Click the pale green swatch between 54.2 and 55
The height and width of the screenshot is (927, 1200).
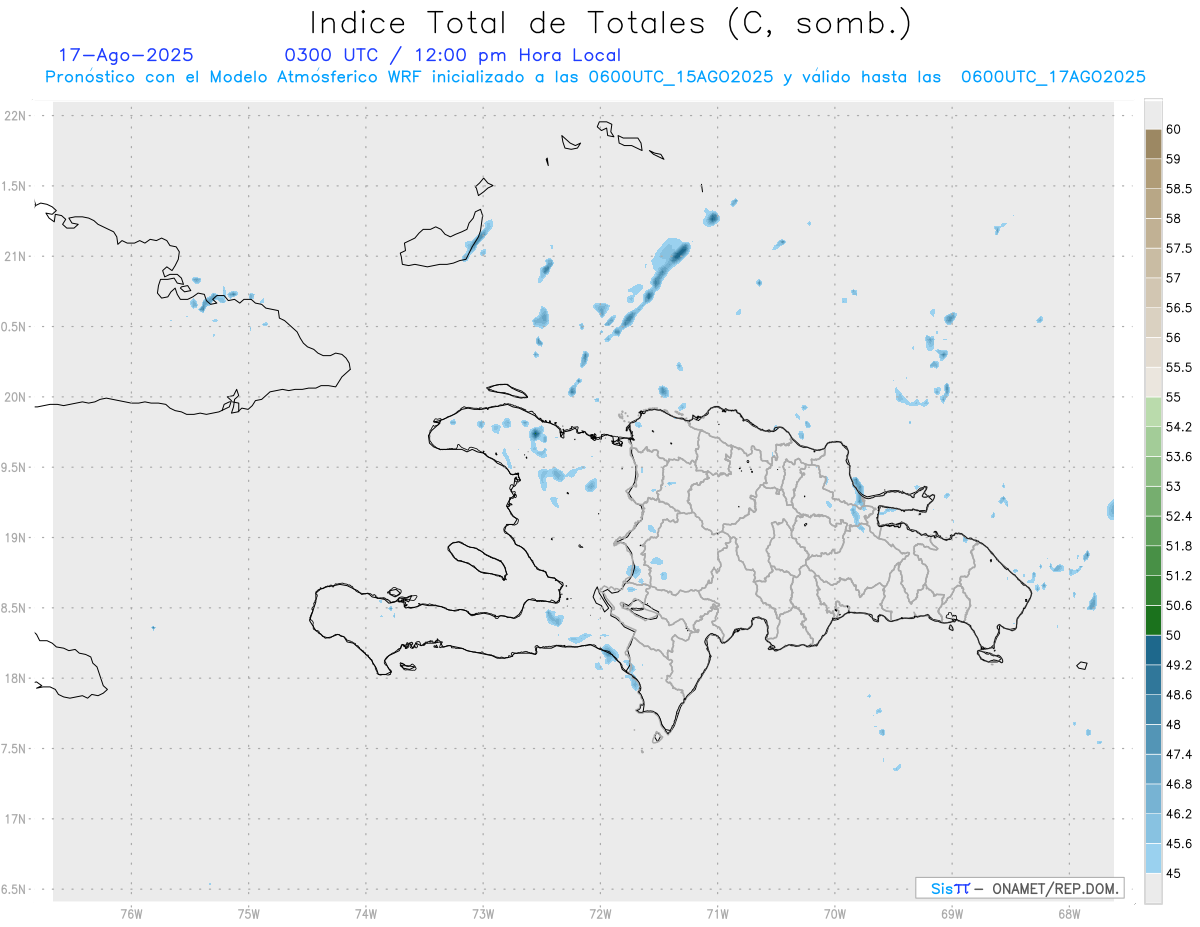(x=1153, y=412)
